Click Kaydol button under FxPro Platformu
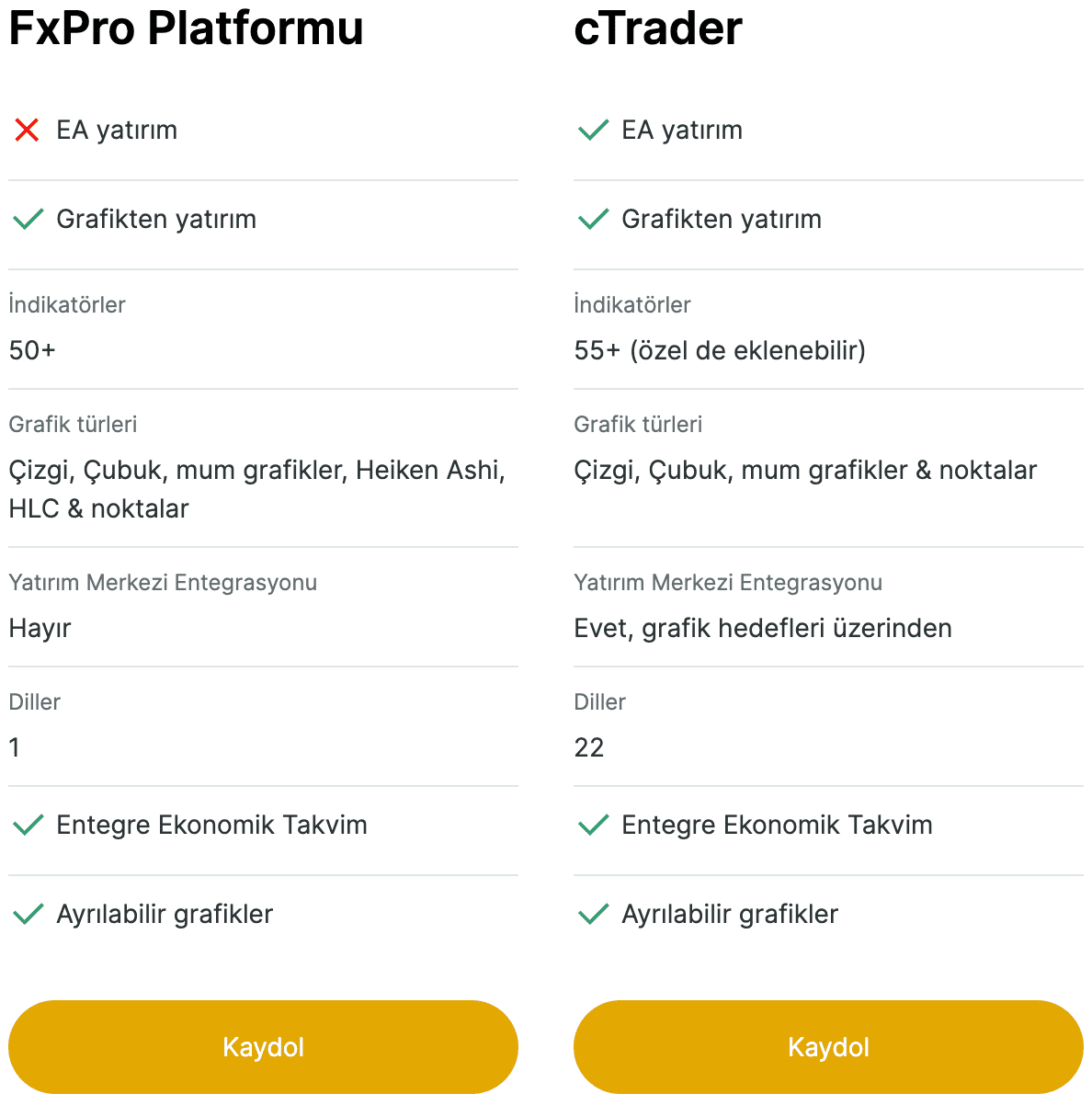The height and width of the screenshot is (1105, 1092). tap(263, 1047)
